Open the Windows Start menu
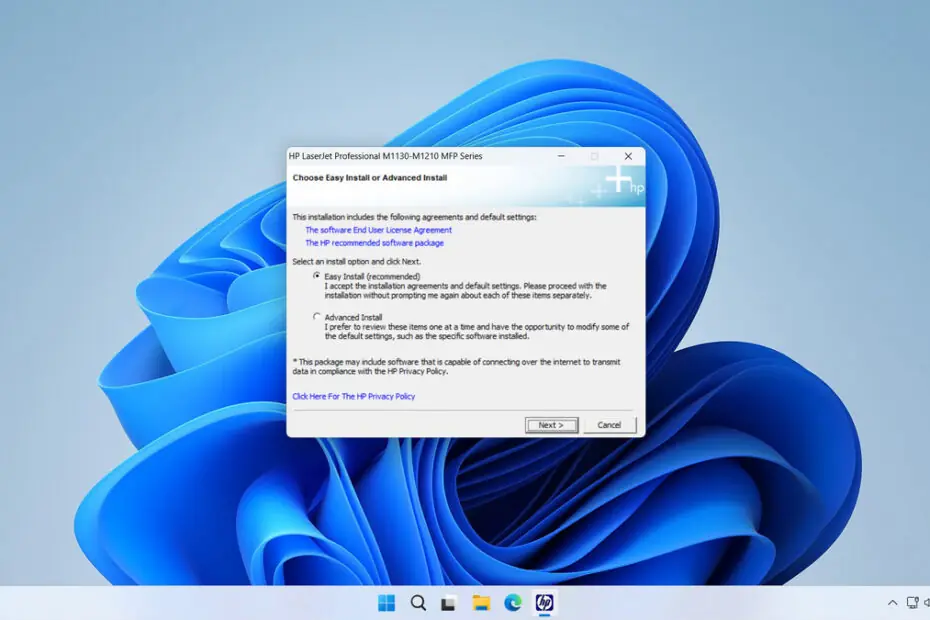 point(386,602)
